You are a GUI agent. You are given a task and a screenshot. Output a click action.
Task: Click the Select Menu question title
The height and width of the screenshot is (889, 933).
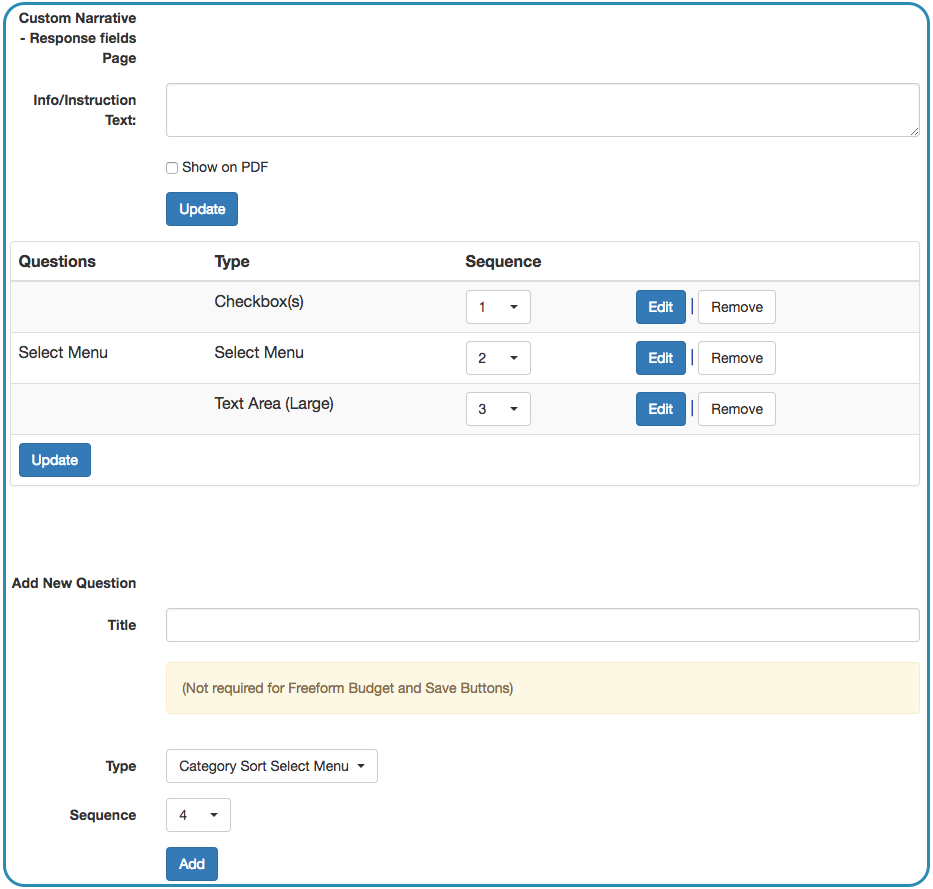coord(63,352)
